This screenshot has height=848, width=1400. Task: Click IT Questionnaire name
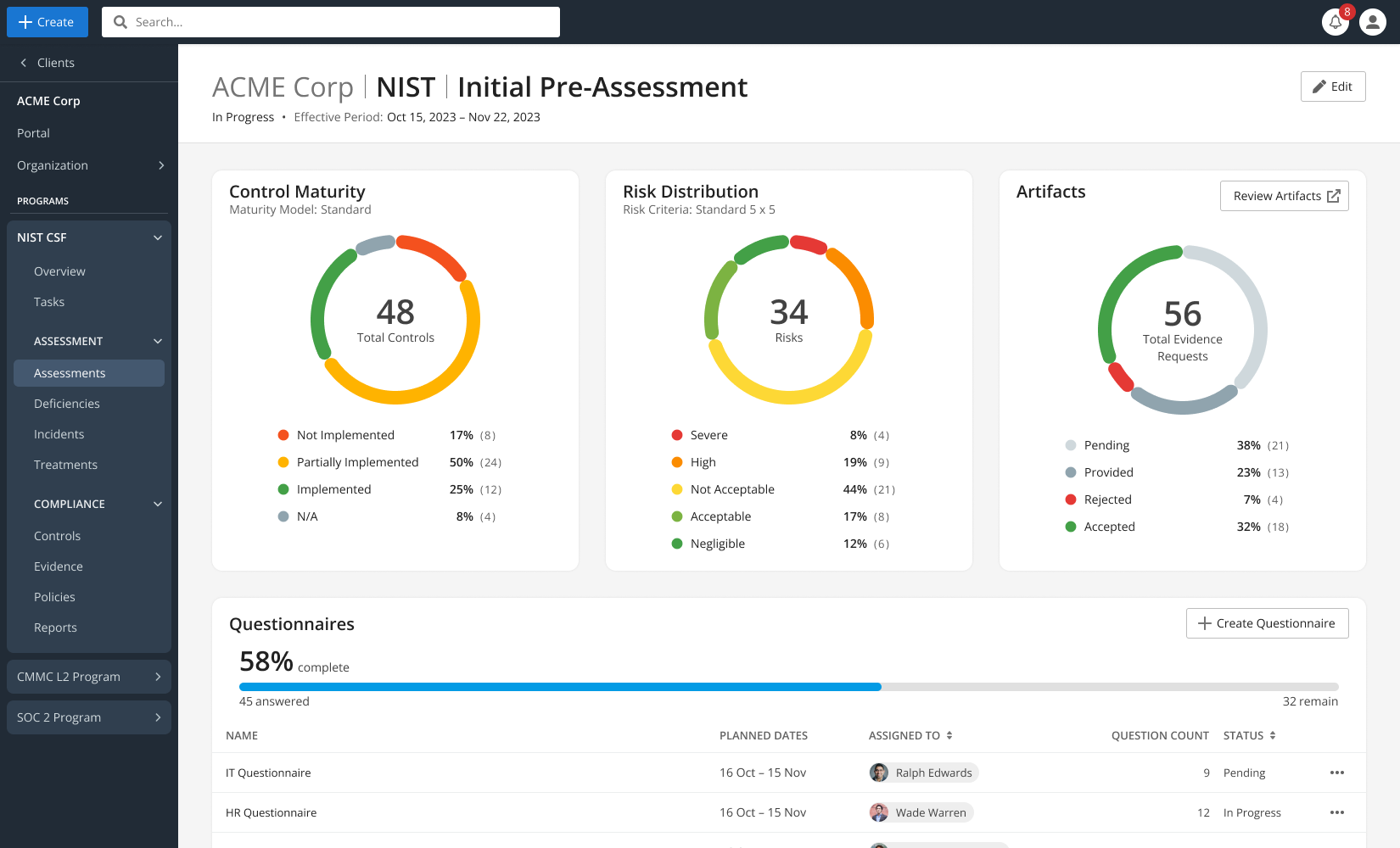tap(268, 773)
